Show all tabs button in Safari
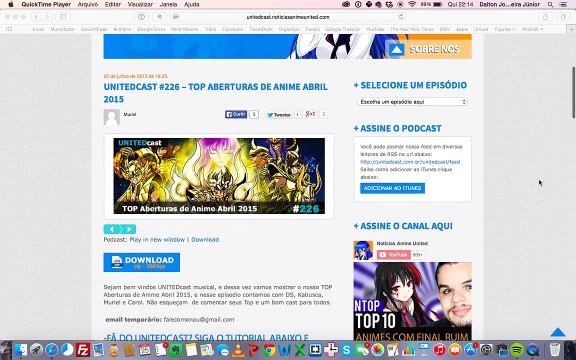Screen dimensions: 576x360 (x=563, y=17)
